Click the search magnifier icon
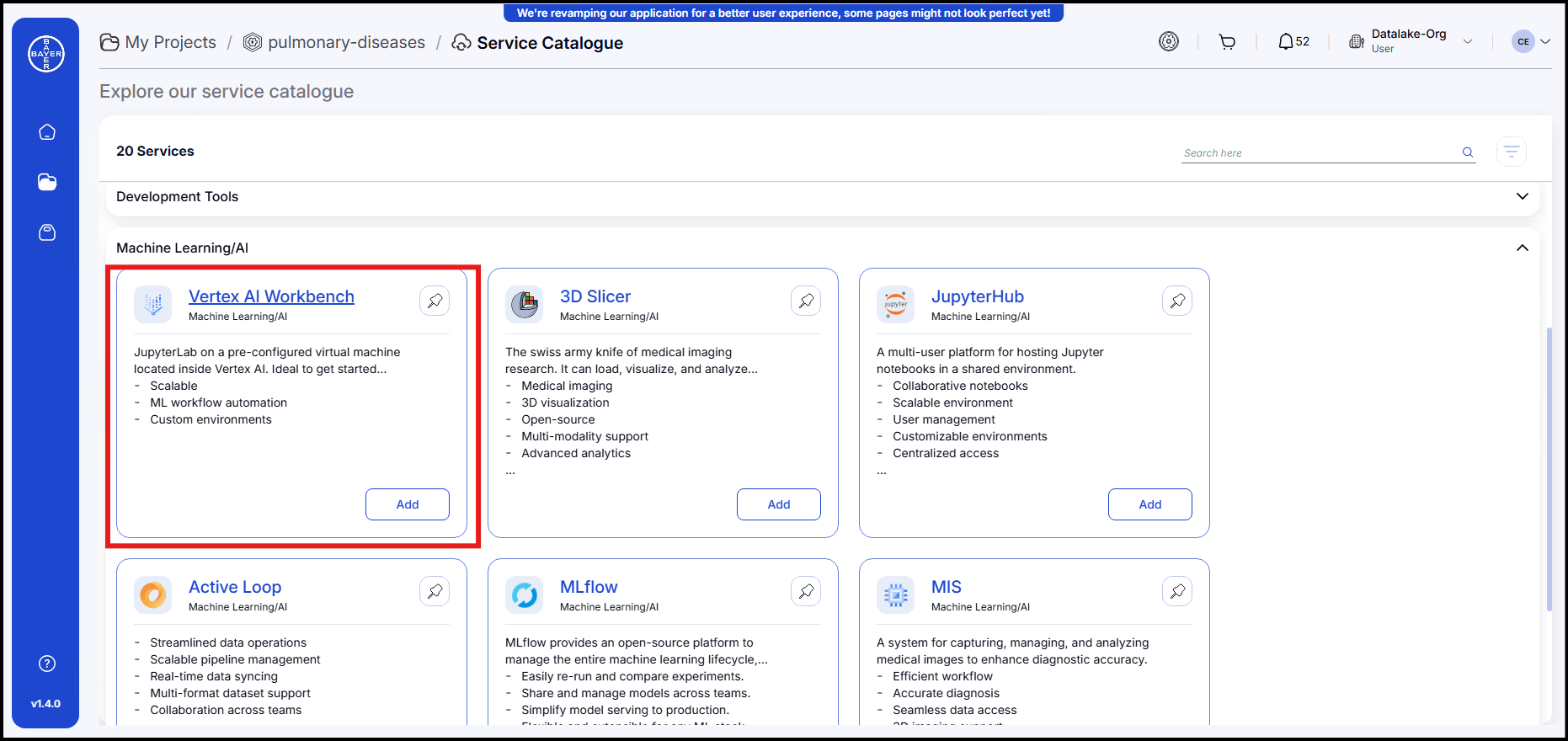This screenshot has width=1568, height=741. pyautogui.click(x=1468, y=152)
